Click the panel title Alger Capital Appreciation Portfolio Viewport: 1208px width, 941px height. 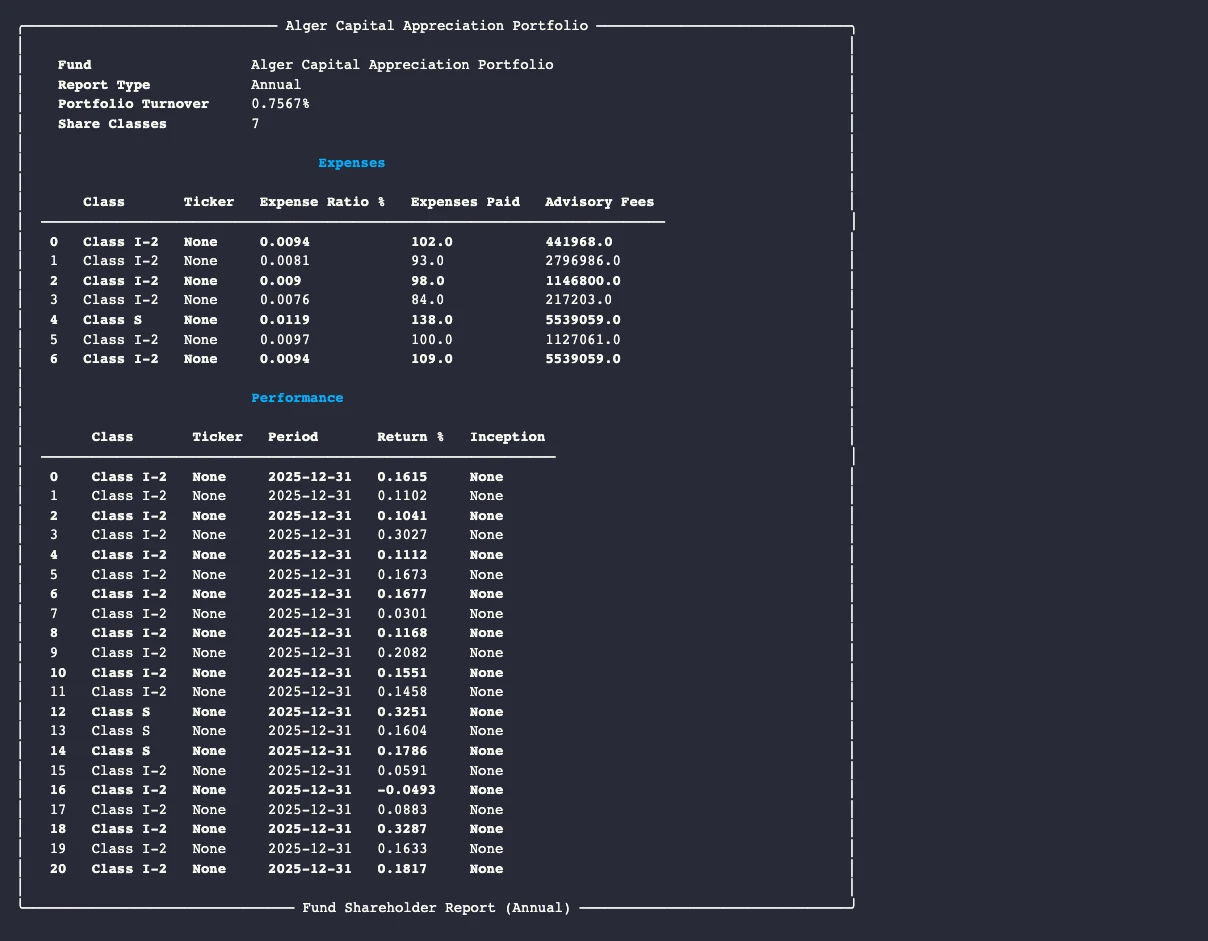pyautogui.click(x=436, y=26)
